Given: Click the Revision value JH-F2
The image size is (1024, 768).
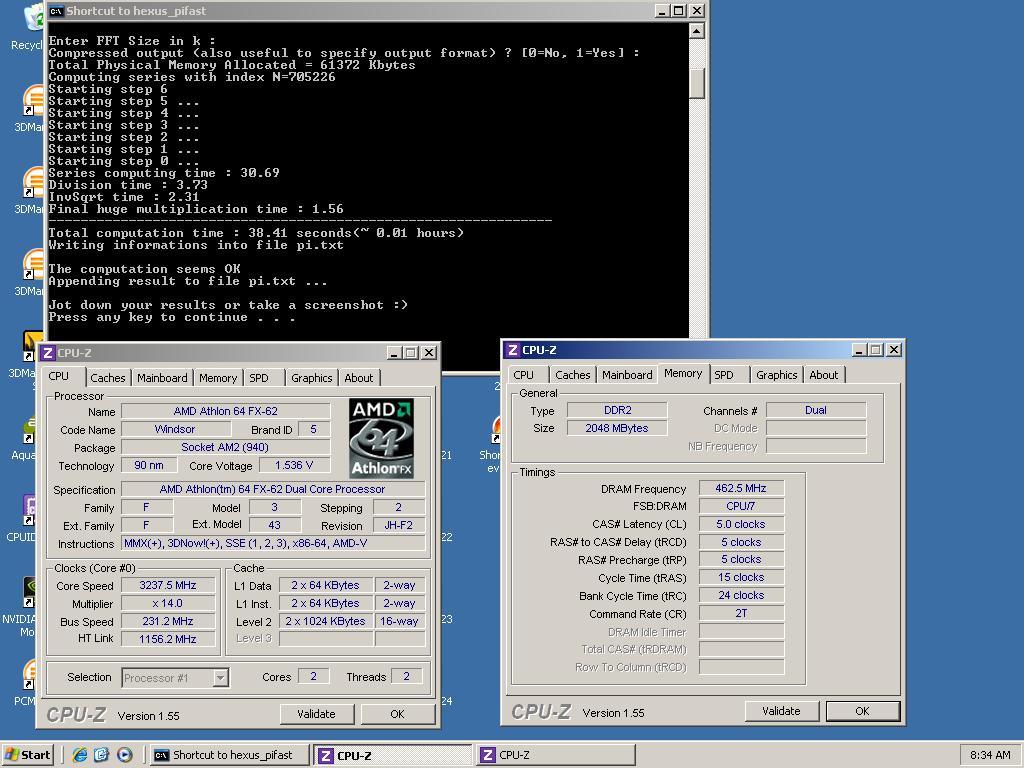Looking at the screenshot, I should point(399,525).
